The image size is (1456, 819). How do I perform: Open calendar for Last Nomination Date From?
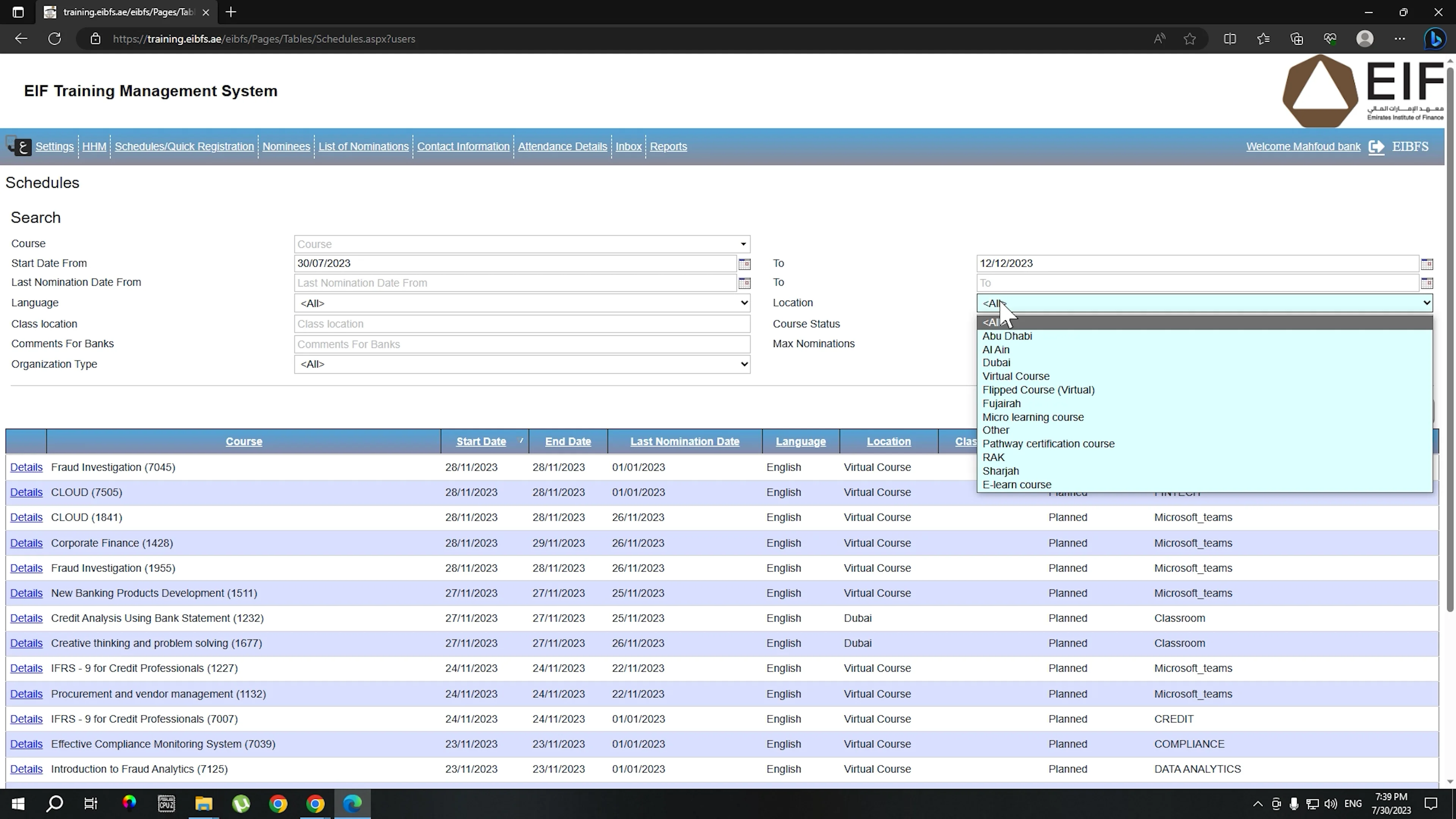pos(744,283)
